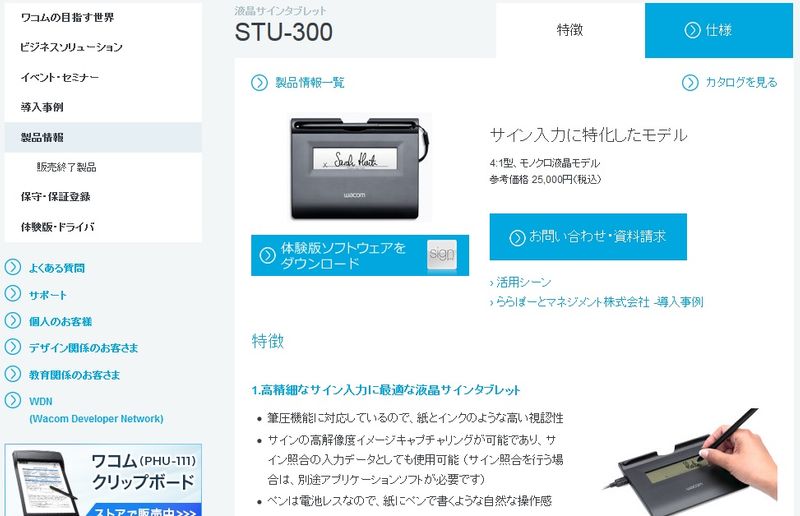Screen dimensions: 800x516
Task: Click circle arrow icon beside サポート
Action: [13, 293]
